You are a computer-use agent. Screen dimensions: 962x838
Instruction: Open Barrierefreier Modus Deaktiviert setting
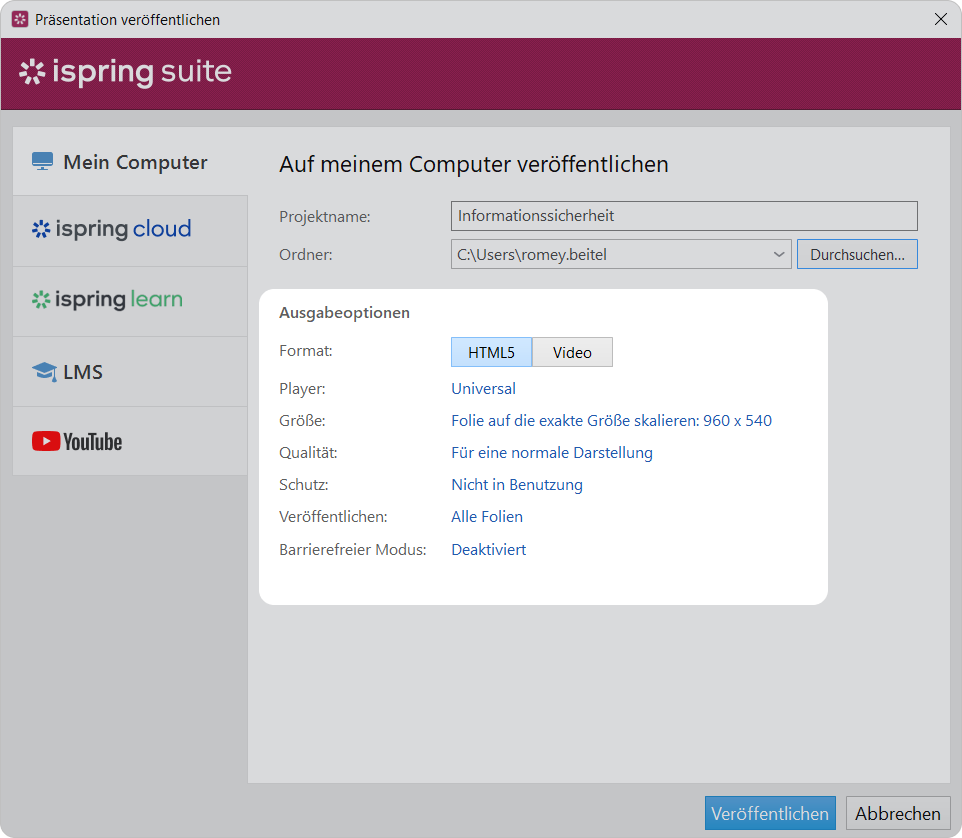coord(488,549)
